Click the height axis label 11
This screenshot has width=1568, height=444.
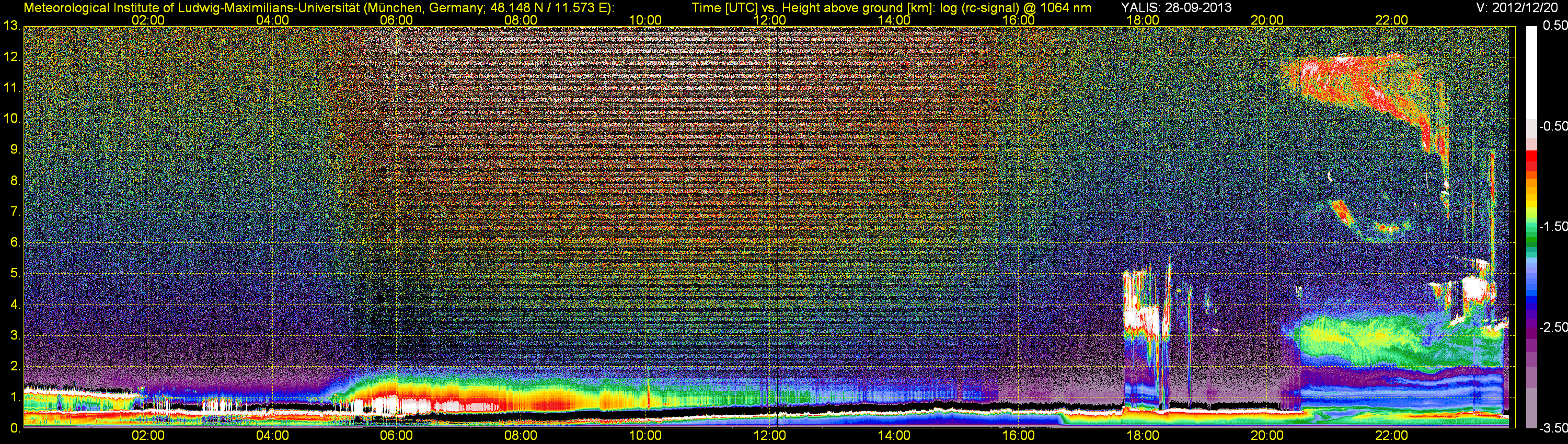click(11, 88)
